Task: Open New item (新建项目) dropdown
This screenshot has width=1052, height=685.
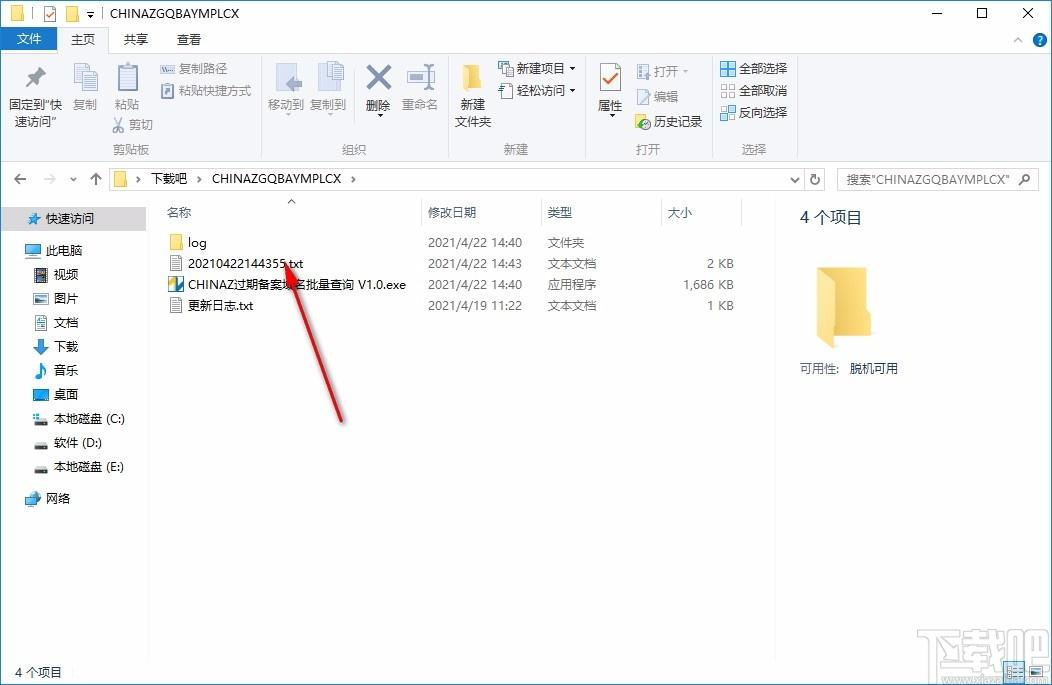Action: (x=537, y=68)
